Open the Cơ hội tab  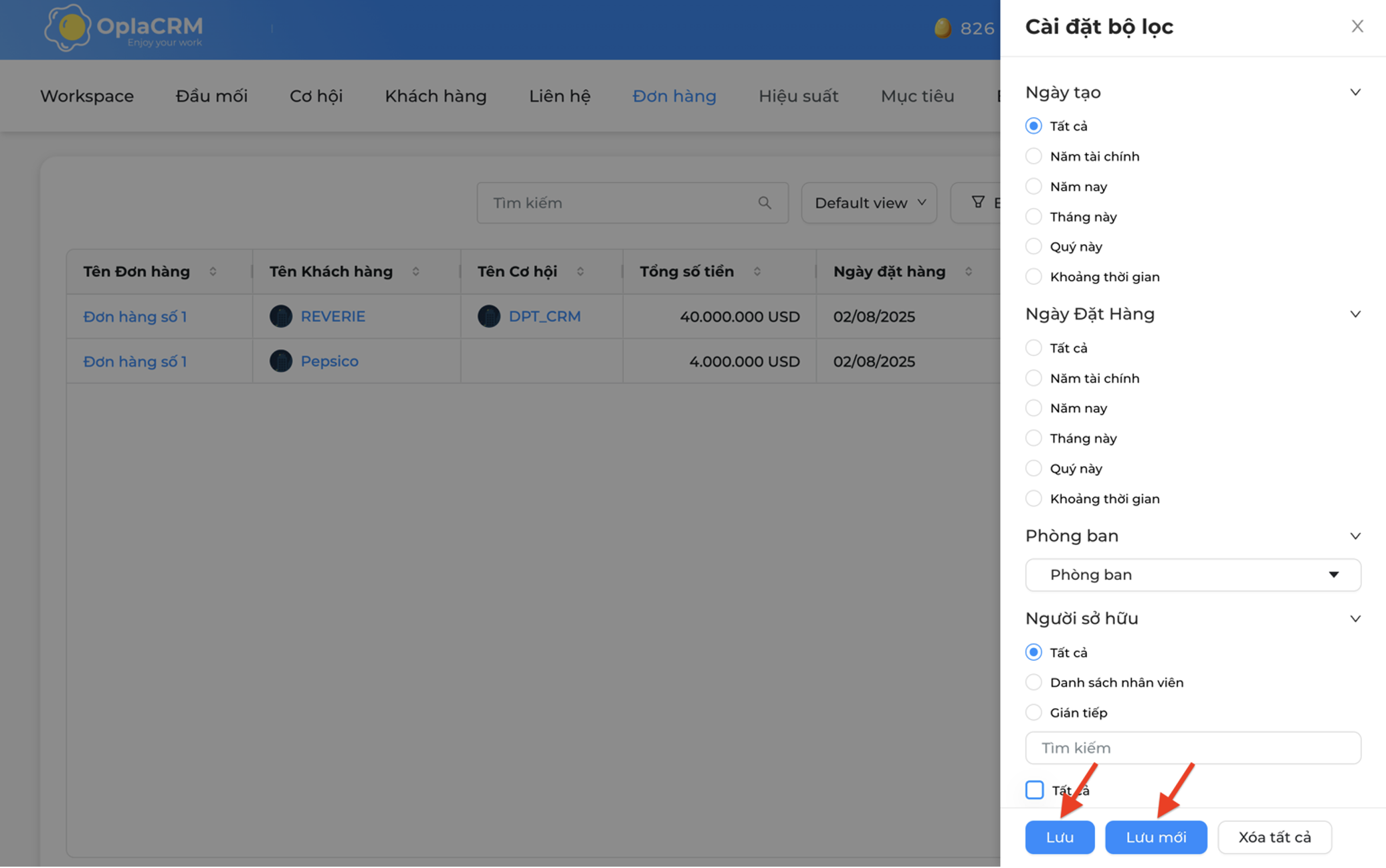click(x=316, y=96)
